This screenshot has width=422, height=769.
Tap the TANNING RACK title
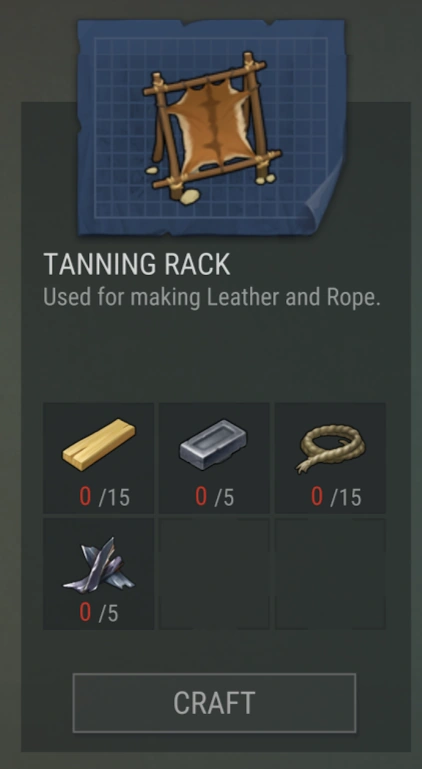[x=136, y=265]
